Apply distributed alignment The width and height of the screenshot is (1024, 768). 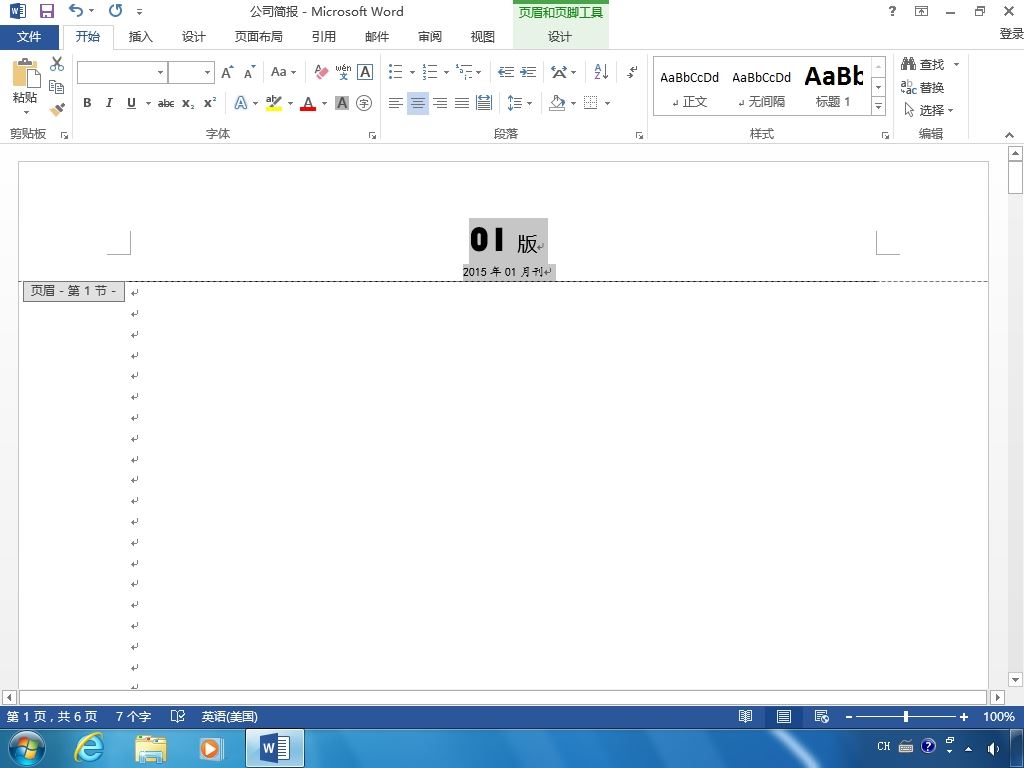[484, 103]
